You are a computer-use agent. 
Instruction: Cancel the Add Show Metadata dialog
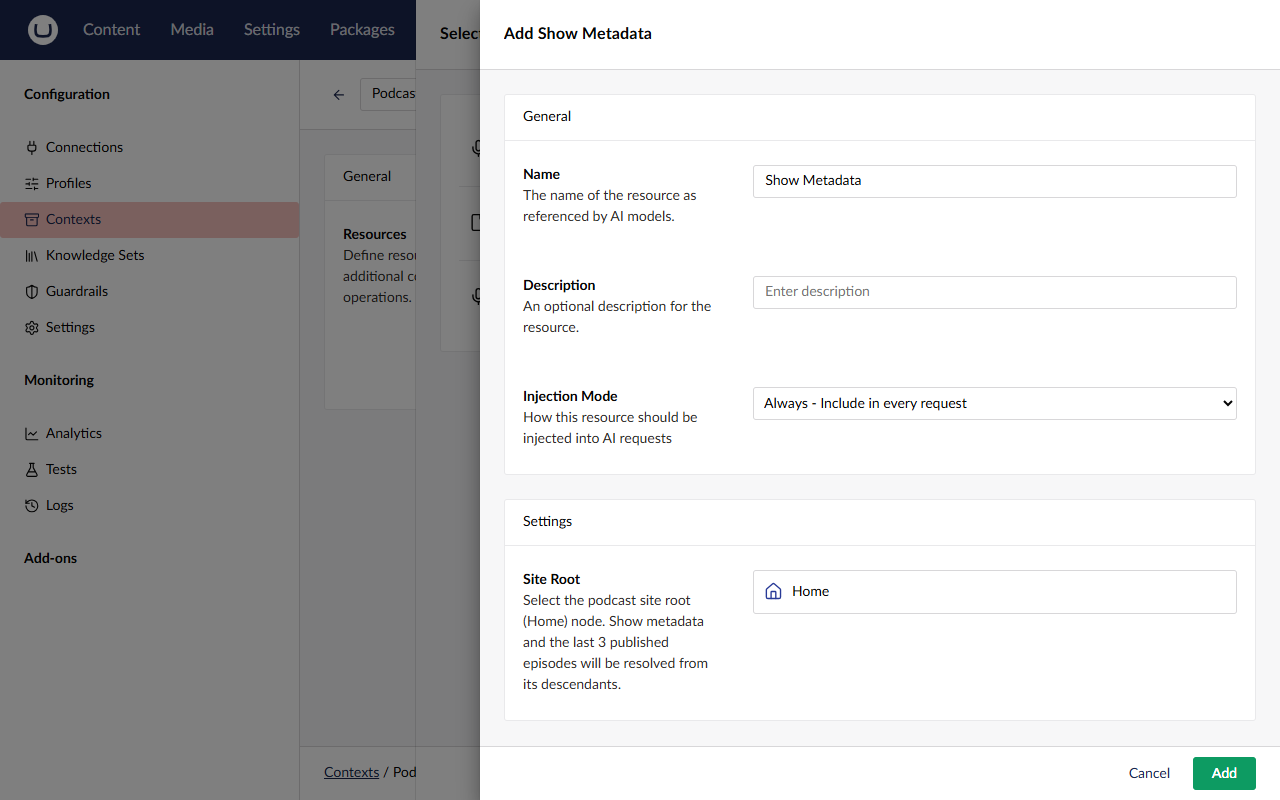[x=1149, y=773]
